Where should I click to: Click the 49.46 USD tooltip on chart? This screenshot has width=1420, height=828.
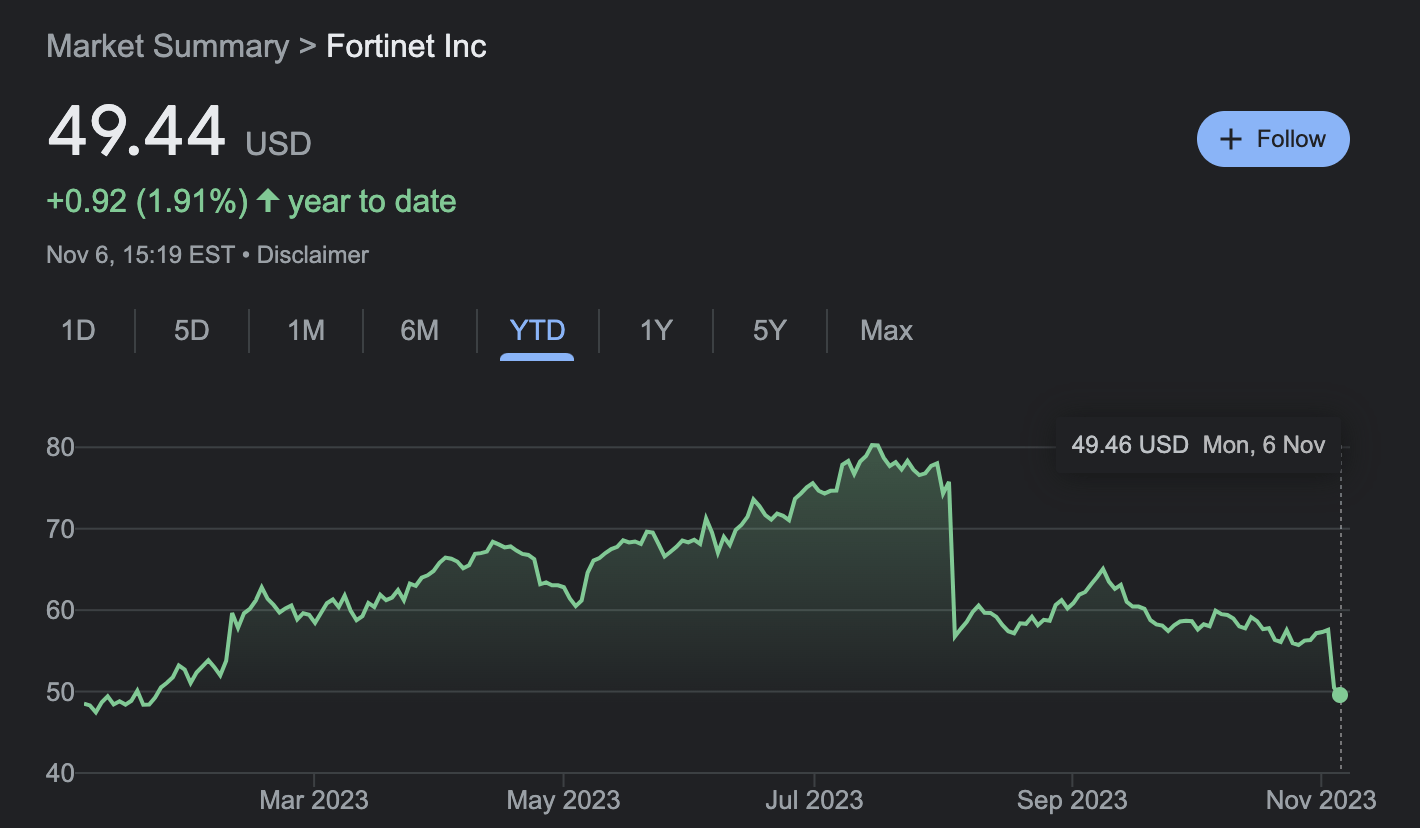[x=1198, y=445]
